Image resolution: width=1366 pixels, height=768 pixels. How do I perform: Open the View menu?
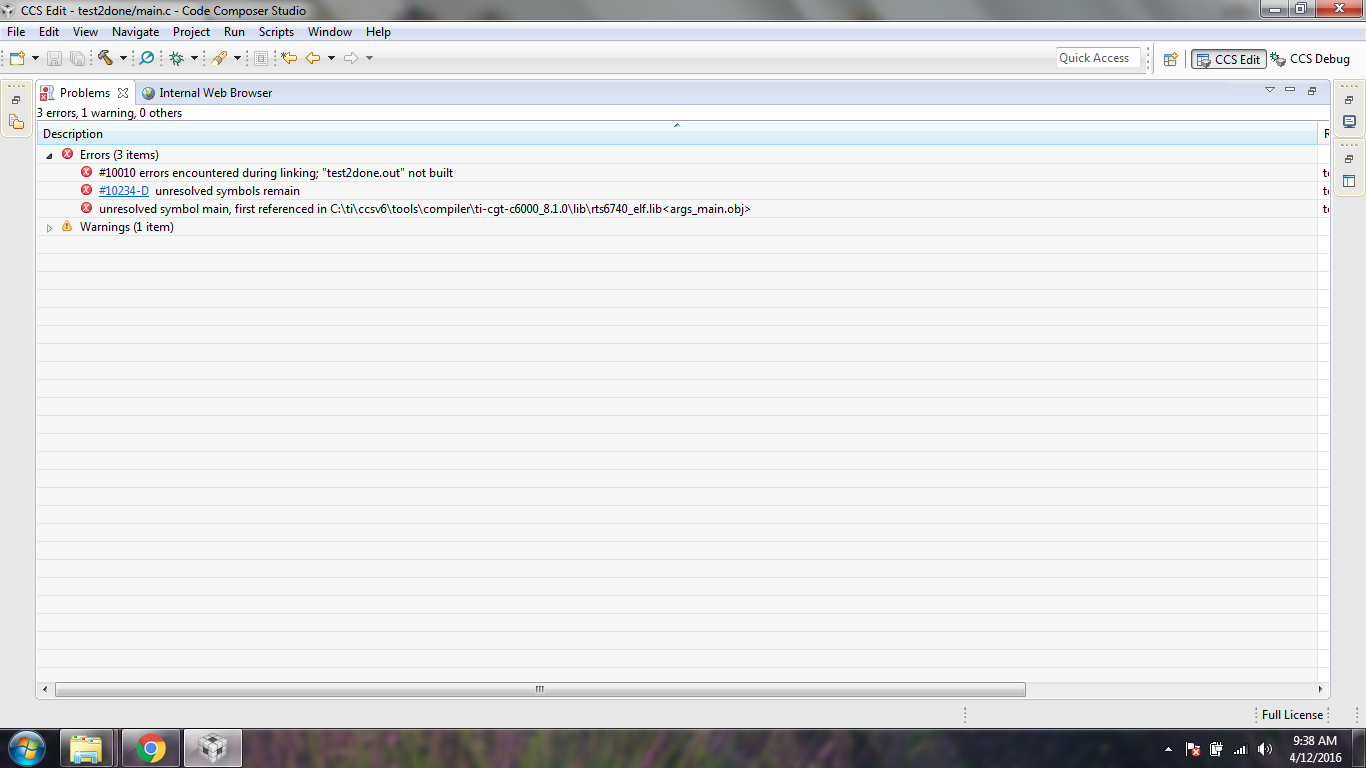tap(85, 32)
